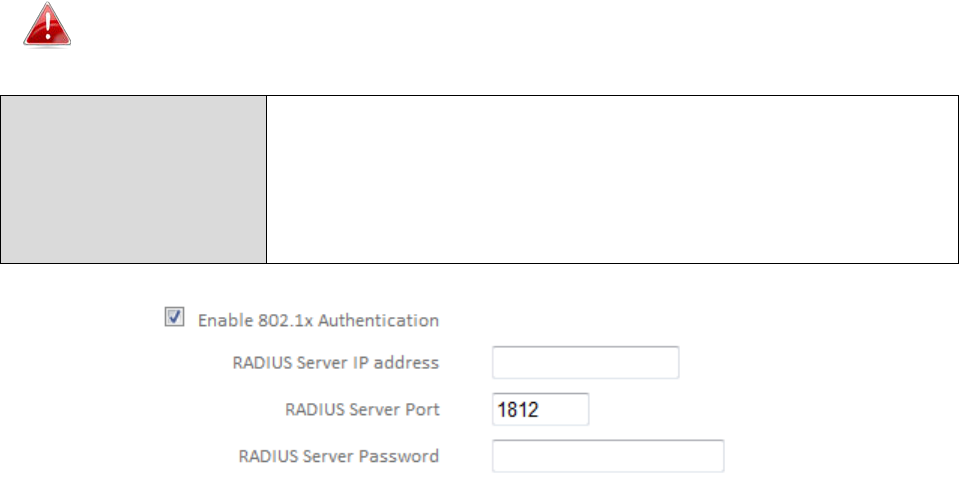Click the word Authentication beside the checkbox

coord(379,320)
